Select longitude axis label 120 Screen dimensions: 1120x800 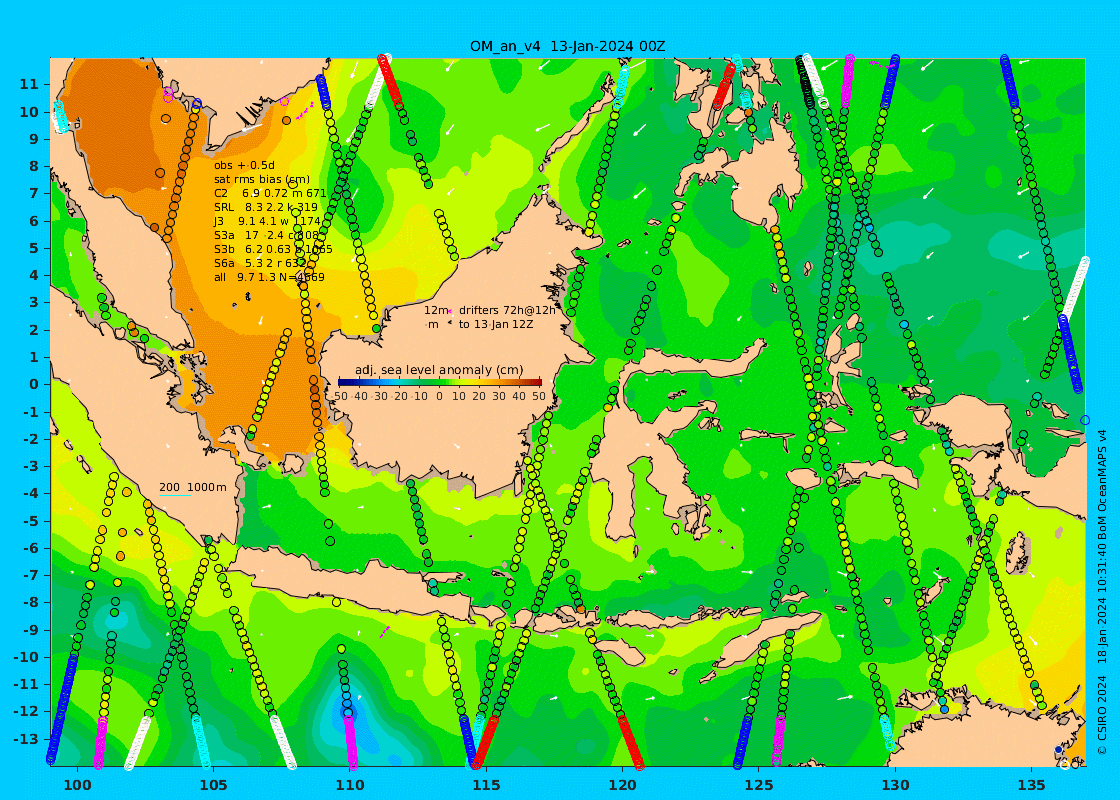click(x=622, y=786)
